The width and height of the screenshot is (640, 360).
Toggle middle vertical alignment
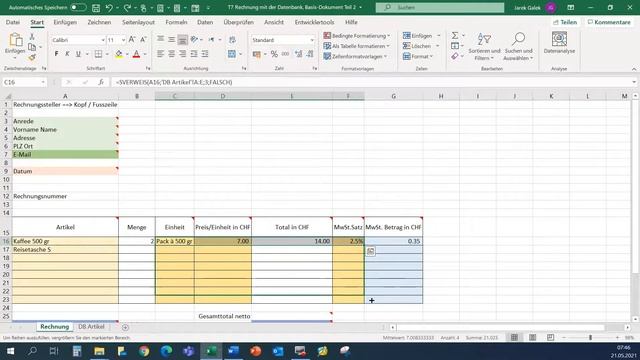(x=171, y=39)
